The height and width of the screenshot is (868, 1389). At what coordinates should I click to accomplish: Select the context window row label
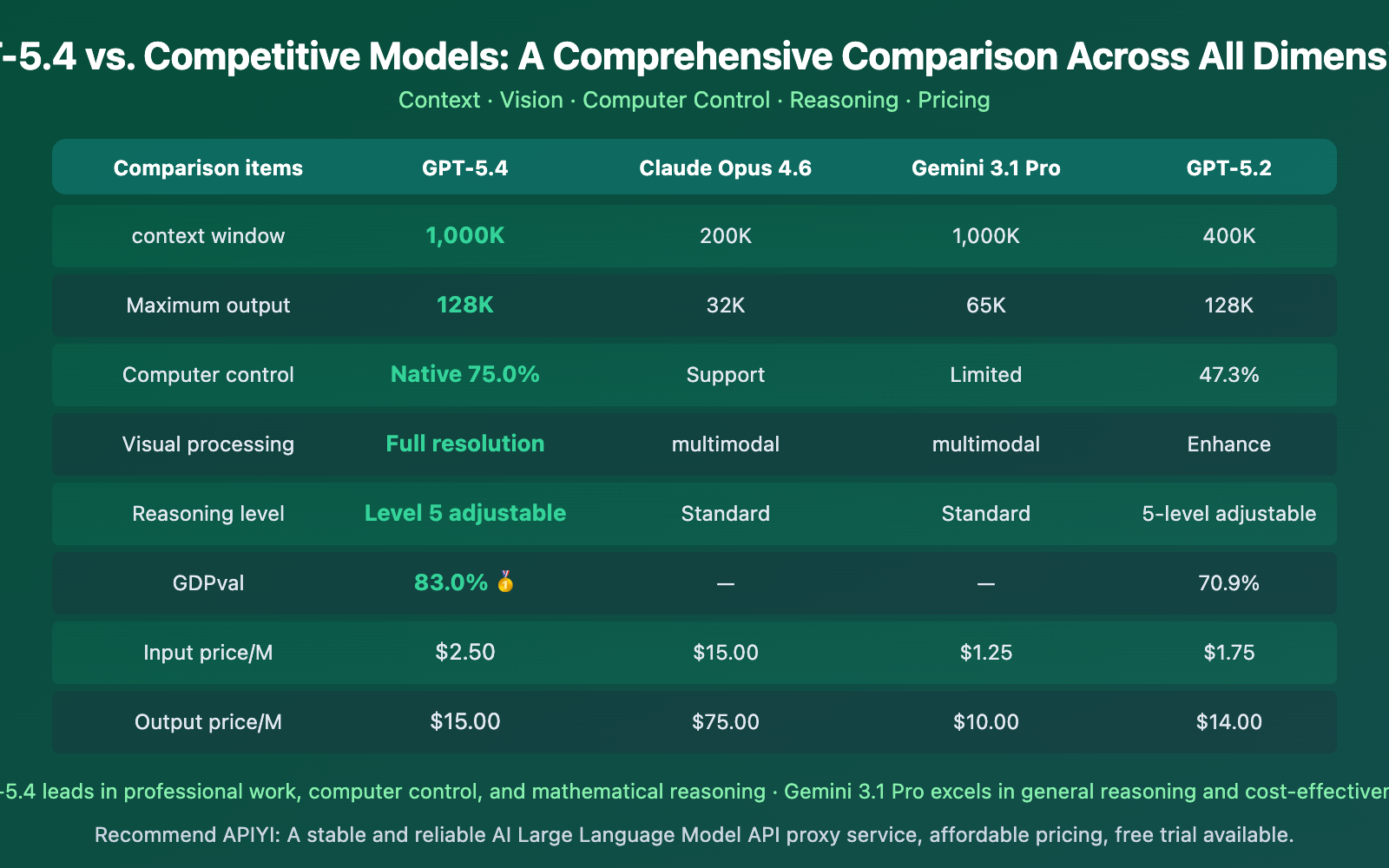pos(208,236)
